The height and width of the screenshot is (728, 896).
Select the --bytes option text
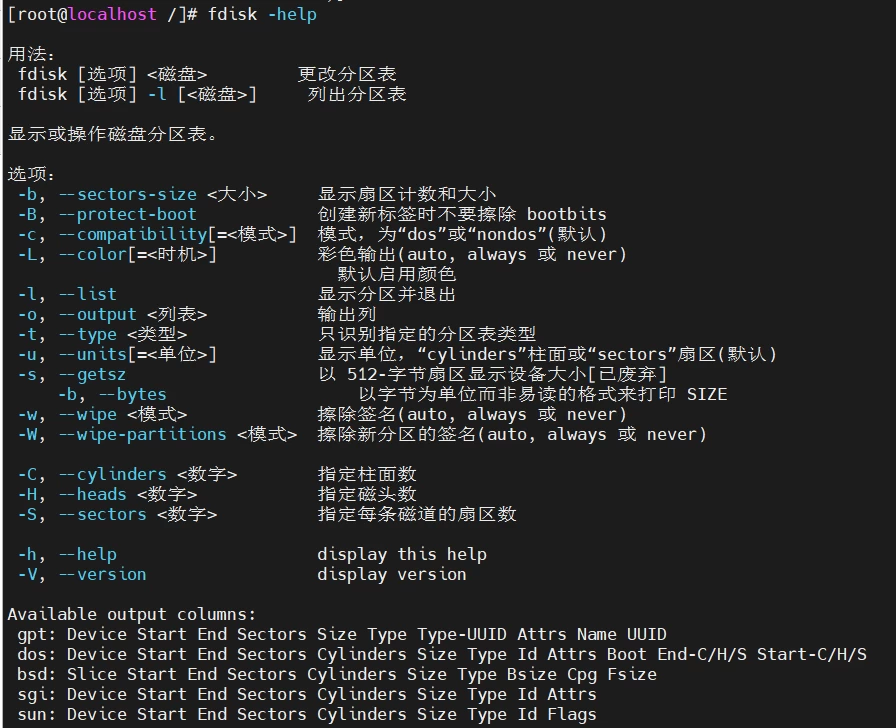[x=133, y=394]
